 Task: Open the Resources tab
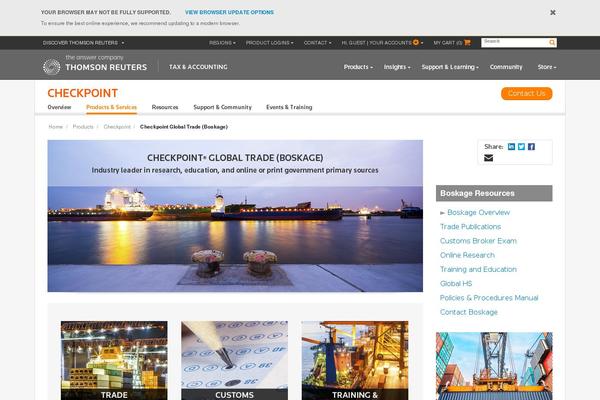(x=165, y=107)
